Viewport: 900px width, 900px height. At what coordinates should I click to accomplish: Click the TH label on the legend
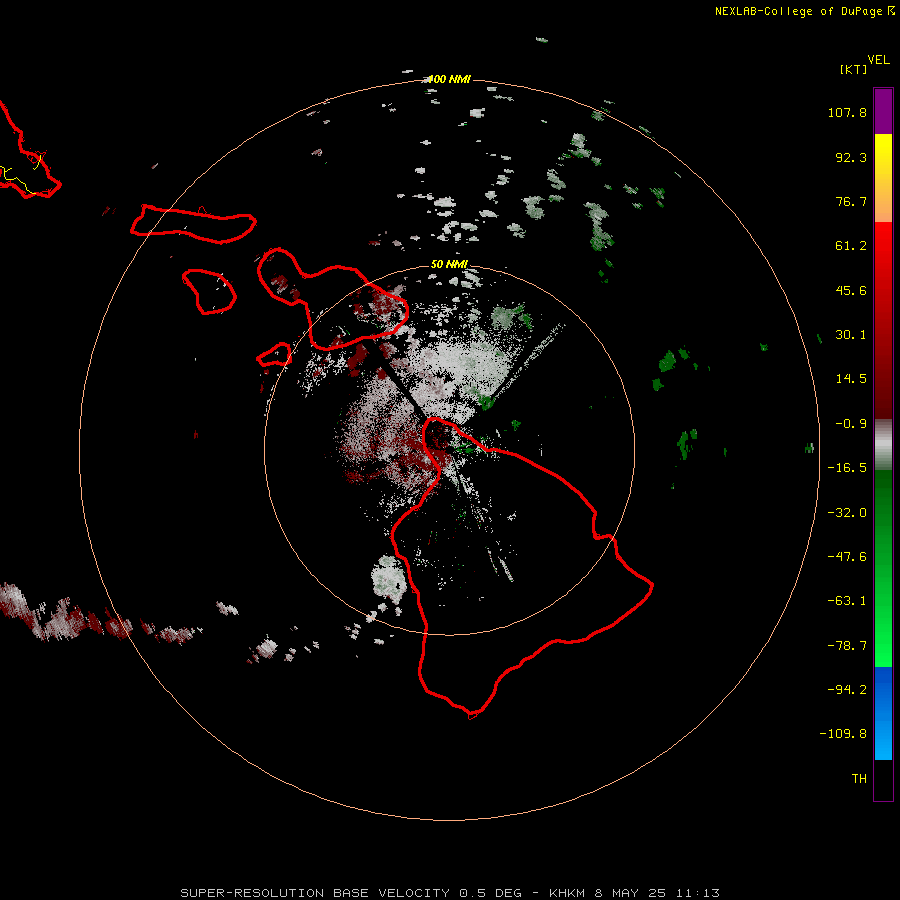[859, 779]
